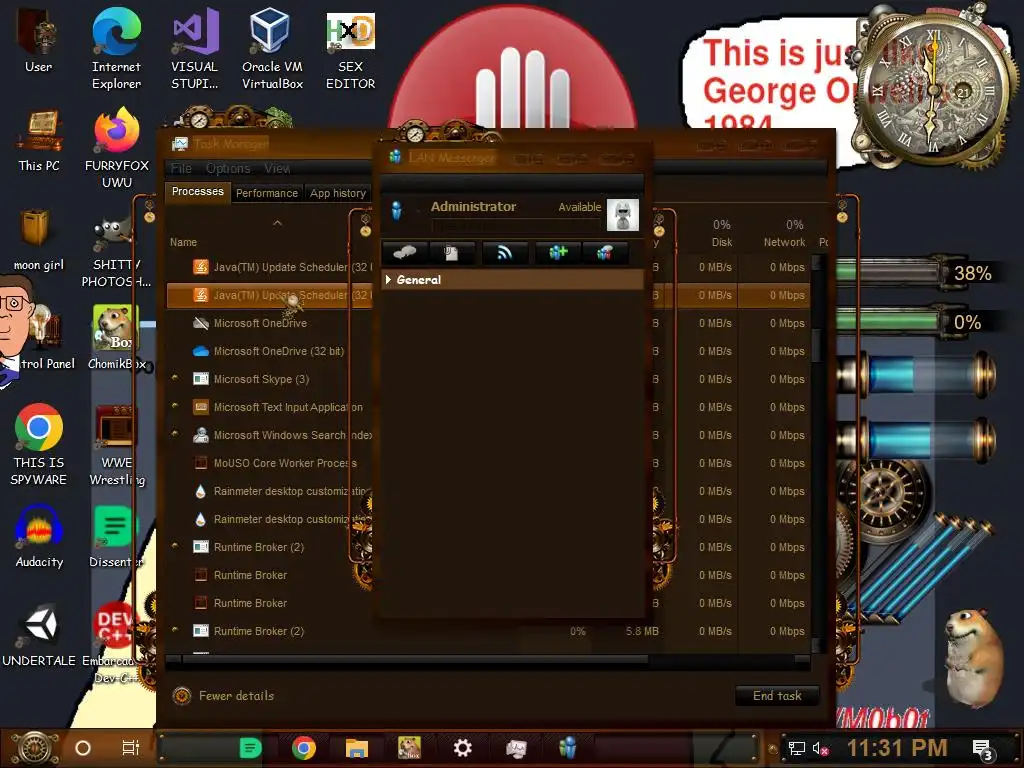Image resolution: width=1024 pixels, height=768 pixels.
Task: Open the Oracle VM VirtualBox desktop icon
Action: coord(272,50)
